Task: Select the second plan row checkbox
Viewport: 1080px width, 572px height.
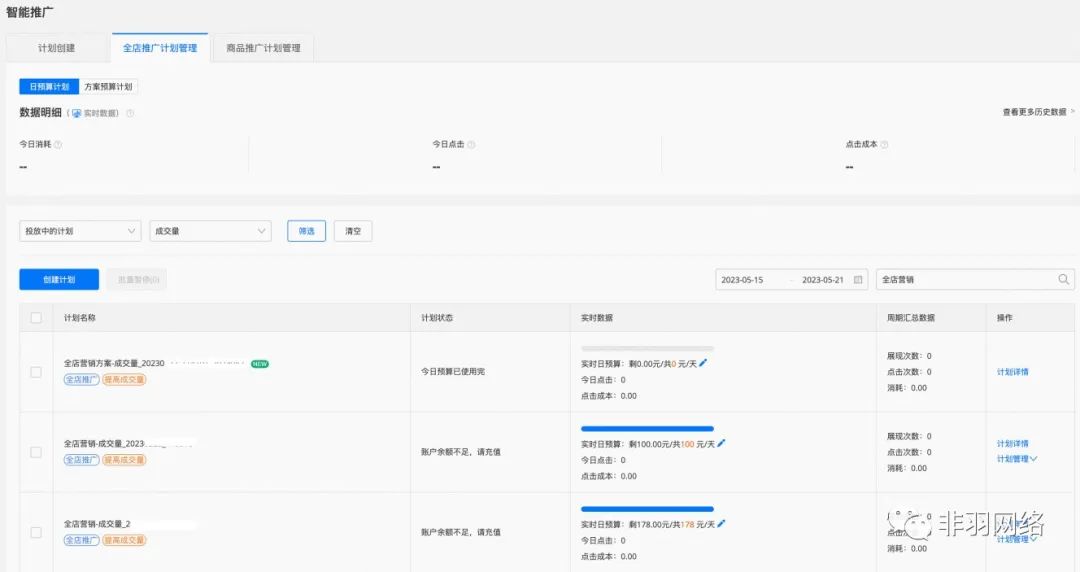Action: 36,452
